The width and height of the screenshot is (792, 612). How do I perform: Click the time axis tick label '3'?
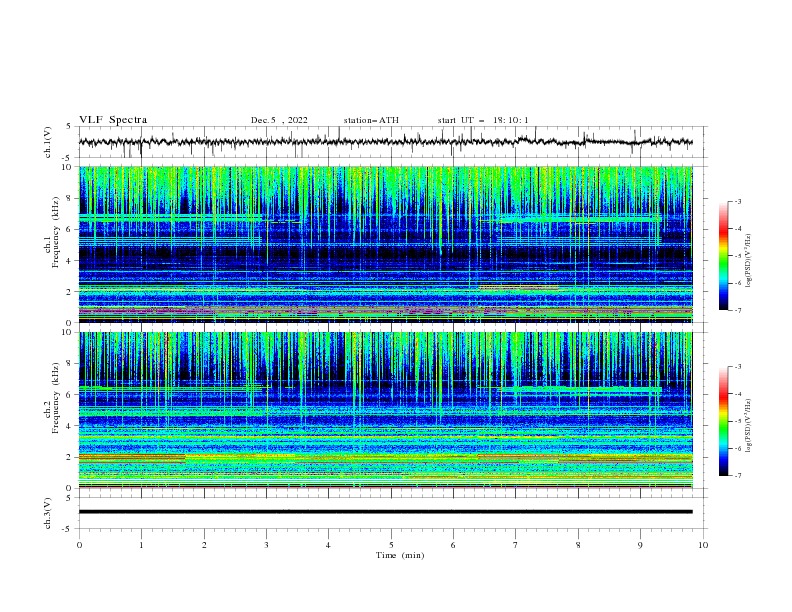[266, 545]
